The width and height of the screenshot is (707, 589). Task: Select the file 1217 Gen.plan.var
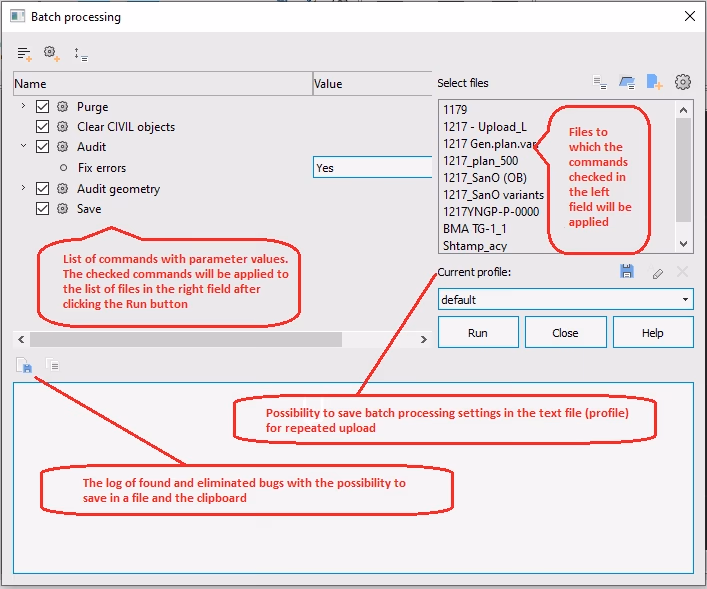(x=490, y=144)
